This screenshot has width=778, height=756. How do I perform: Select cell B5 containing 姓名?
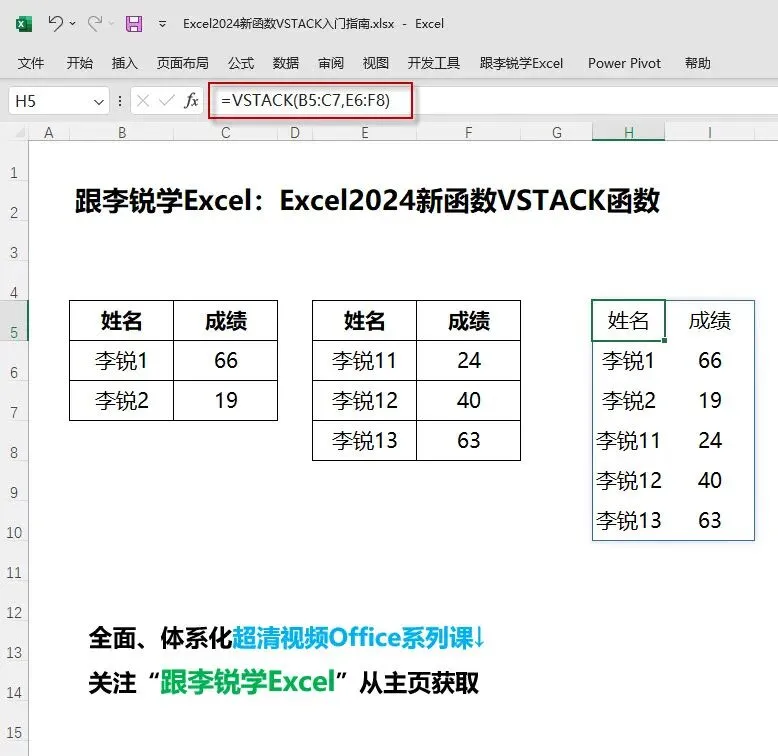122,320
